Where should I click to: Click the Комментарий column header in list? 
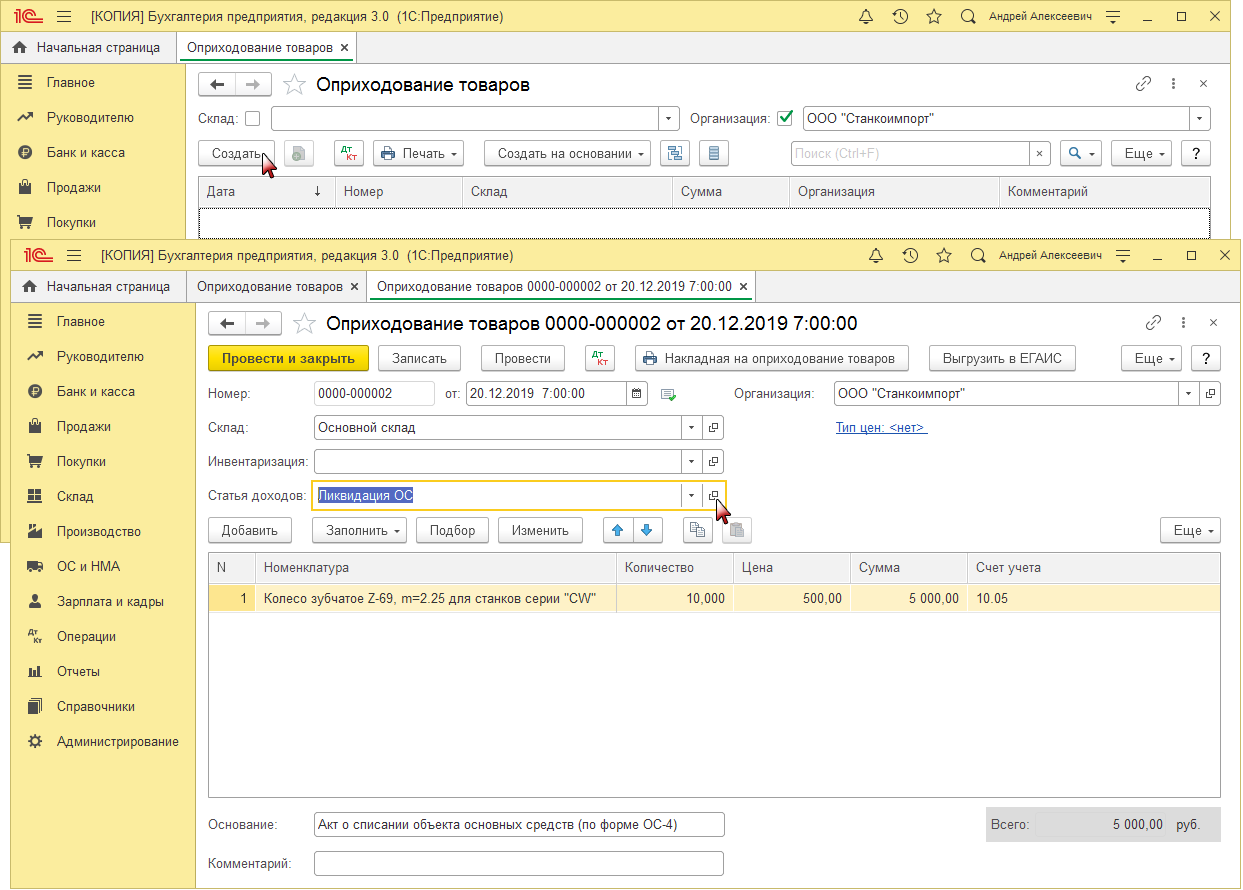pyautogui.click(x=1105, y=191)
